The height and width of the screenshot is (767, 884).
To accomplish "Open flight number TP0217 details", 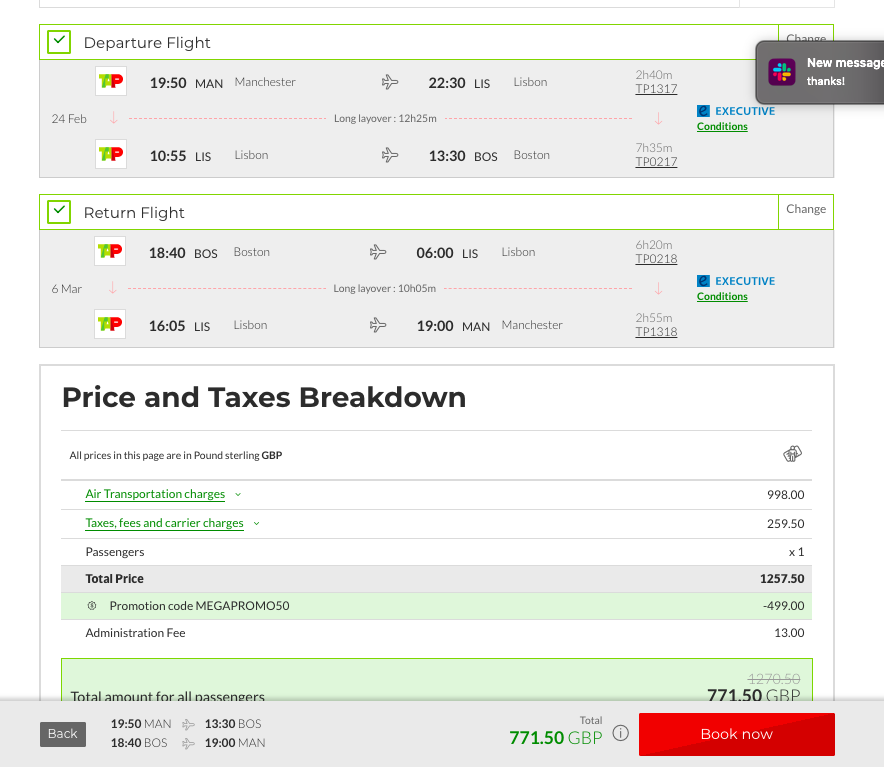I will pos(656,162).
